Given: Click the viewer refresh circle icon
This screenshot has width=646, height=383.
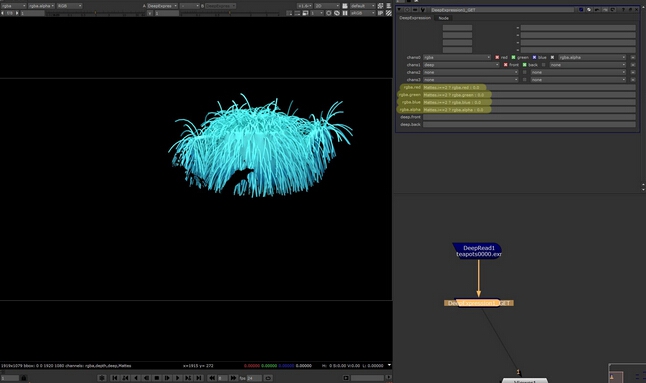Looking at the screenshot, I should (329, 13).
